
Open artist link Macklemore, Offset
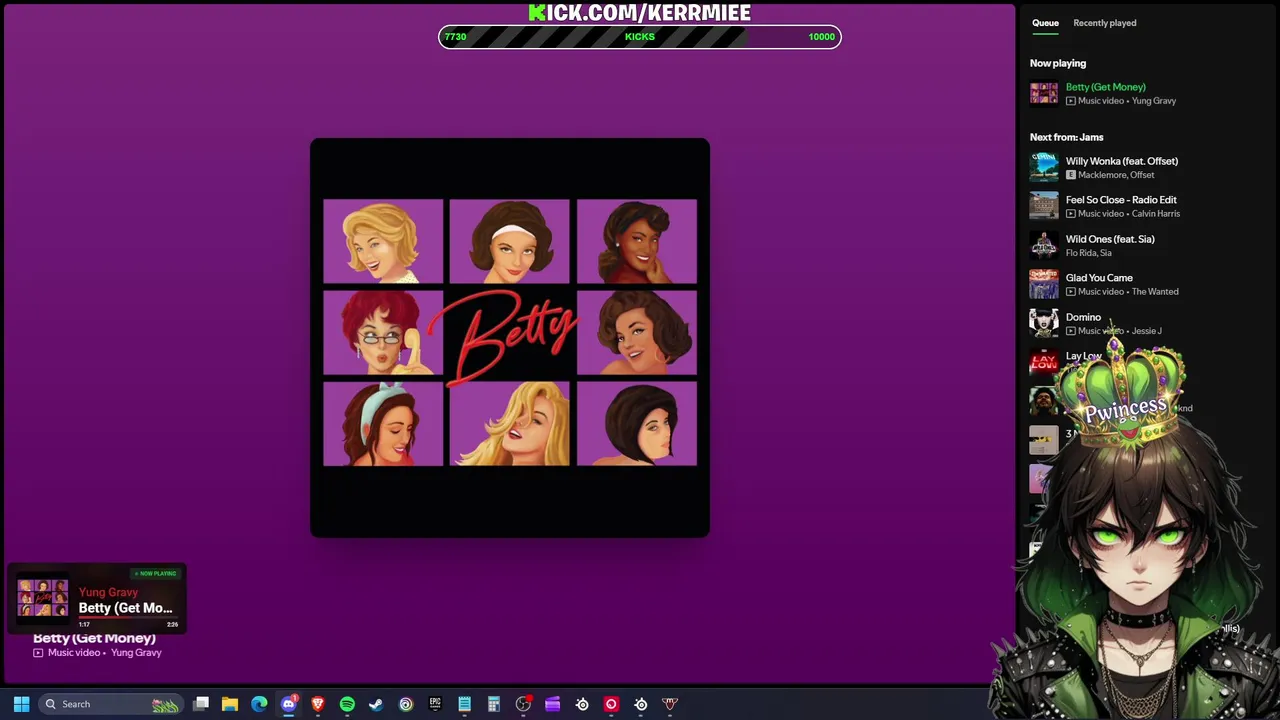pyautogui.click(x=1116, y=175)
